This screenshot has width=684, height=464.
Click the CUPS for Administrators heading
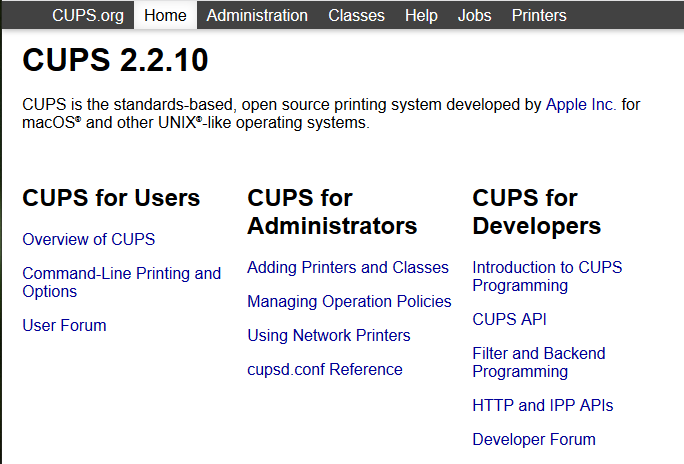point(332,212)
